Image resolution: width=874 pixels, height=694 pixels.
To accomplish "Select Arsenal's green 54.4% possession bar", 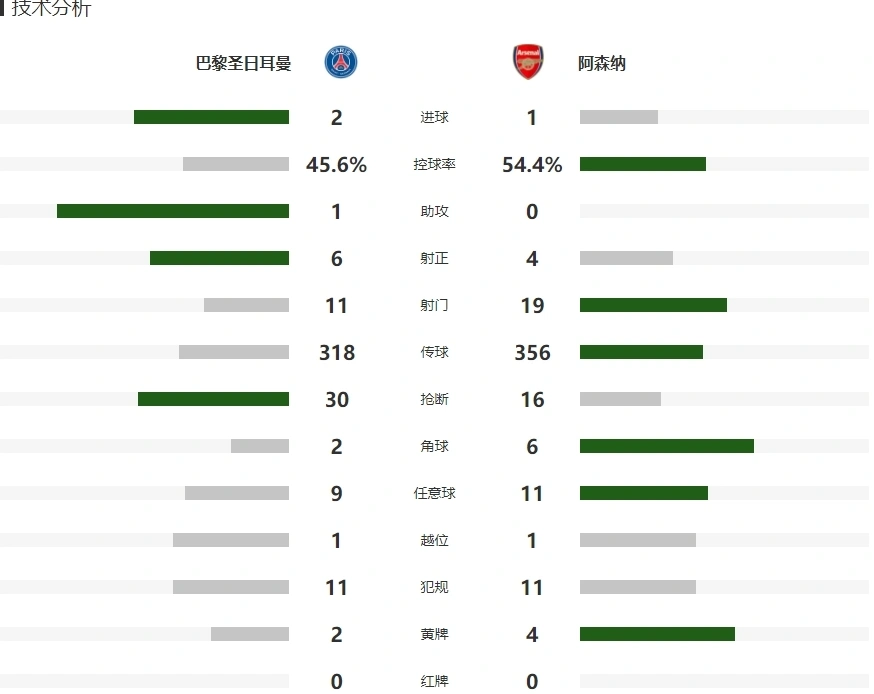I will [643, 164].
